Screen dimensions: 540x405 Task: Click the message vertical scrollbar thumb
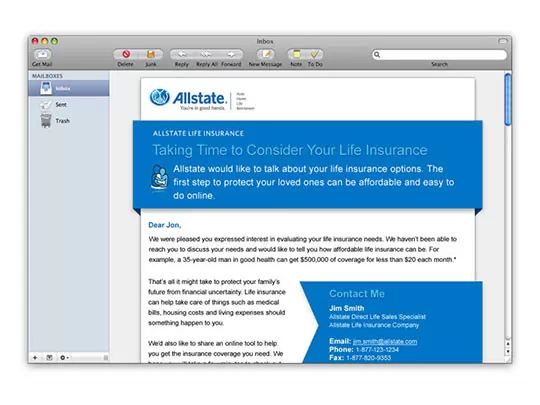click(x=508, y=99)
